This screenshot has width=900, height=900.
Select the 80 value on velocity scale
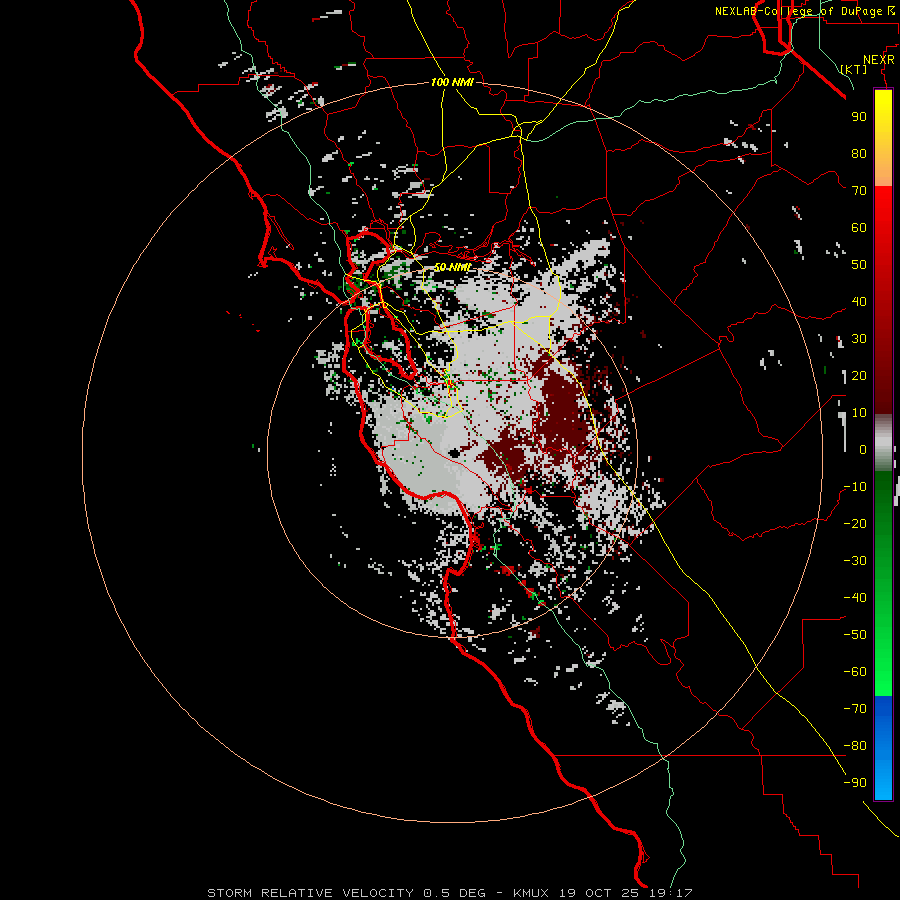[x=859, y=154]
